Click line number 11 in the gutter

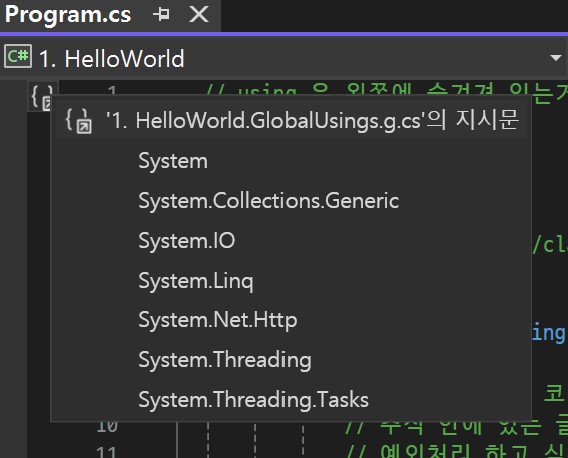click(106, 452)
